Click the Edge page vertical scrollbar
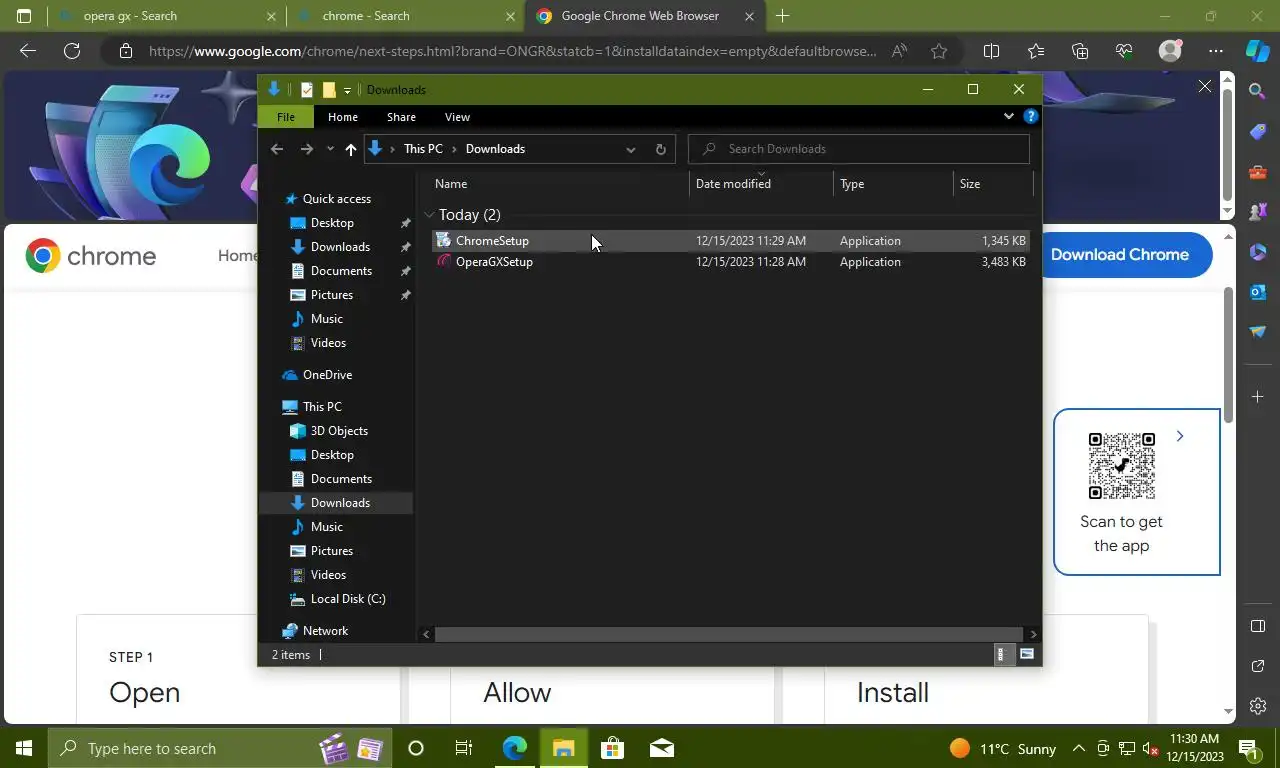 point(1229,354)
